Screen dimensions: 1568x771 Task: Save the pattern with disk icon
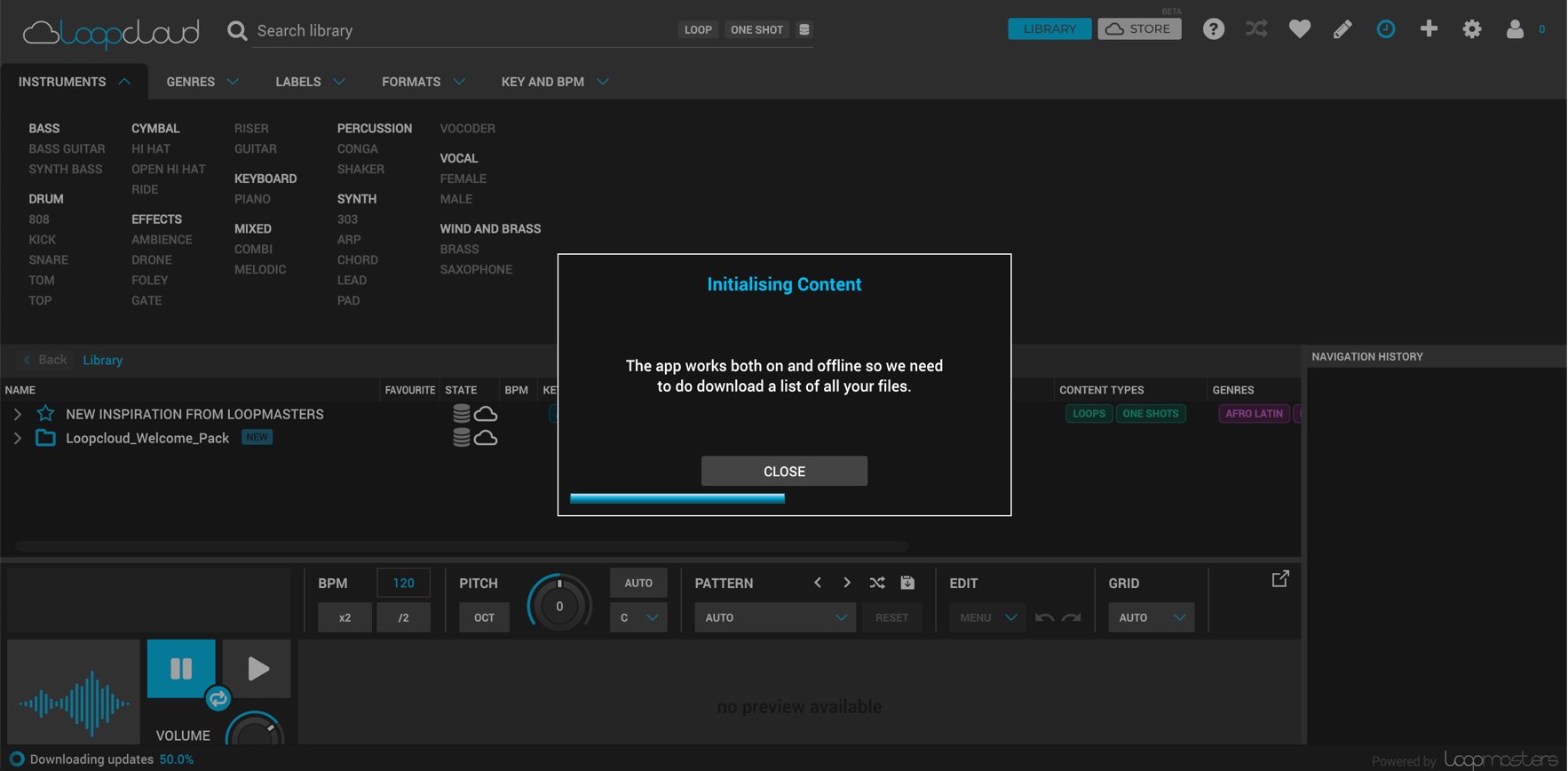click(x=907, y=583)
